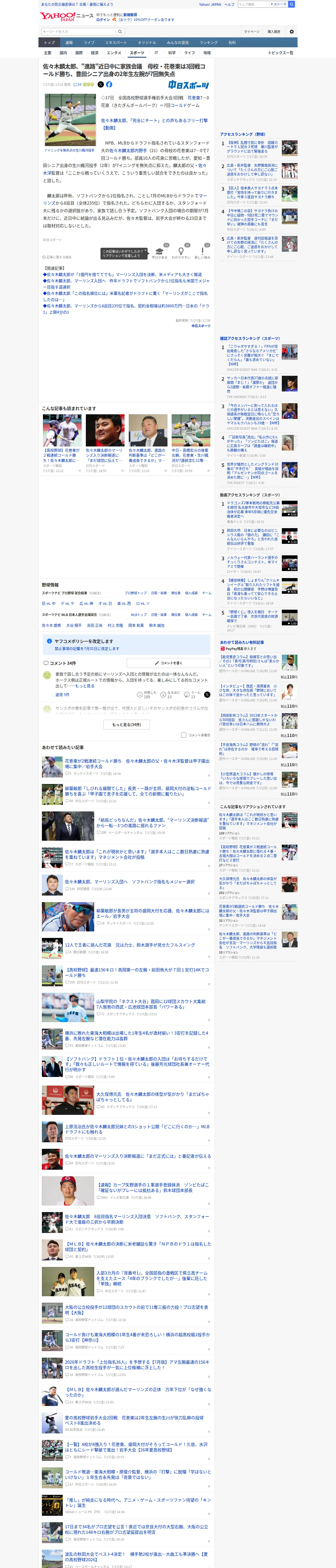Share the article on Facebook

point(109,85)
